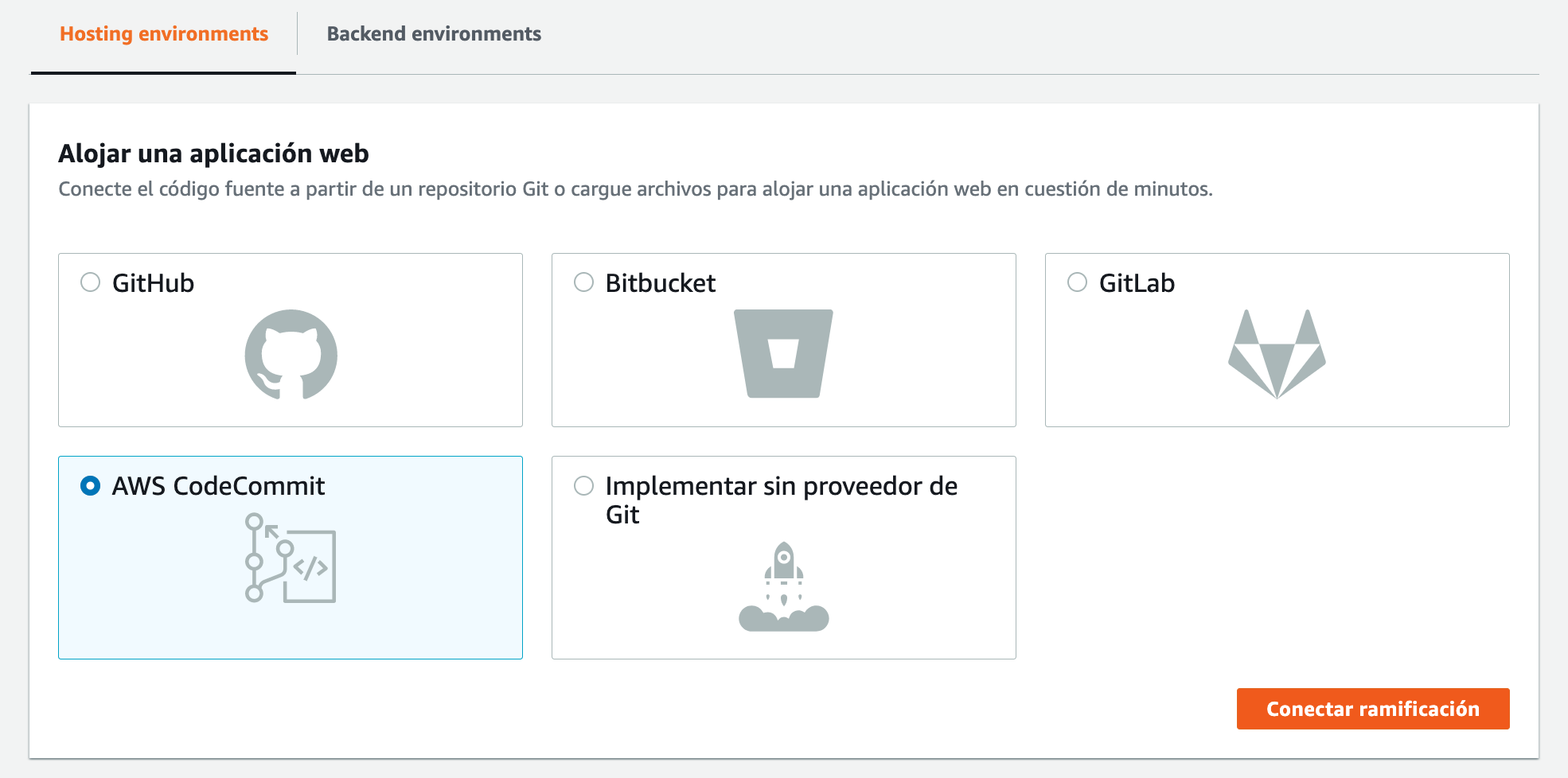Image resolution: width=1568 pixels, height=778 pixels.
Task: Click the Bitbucket bucket logo icon
Action: click(x=783, y=353)
